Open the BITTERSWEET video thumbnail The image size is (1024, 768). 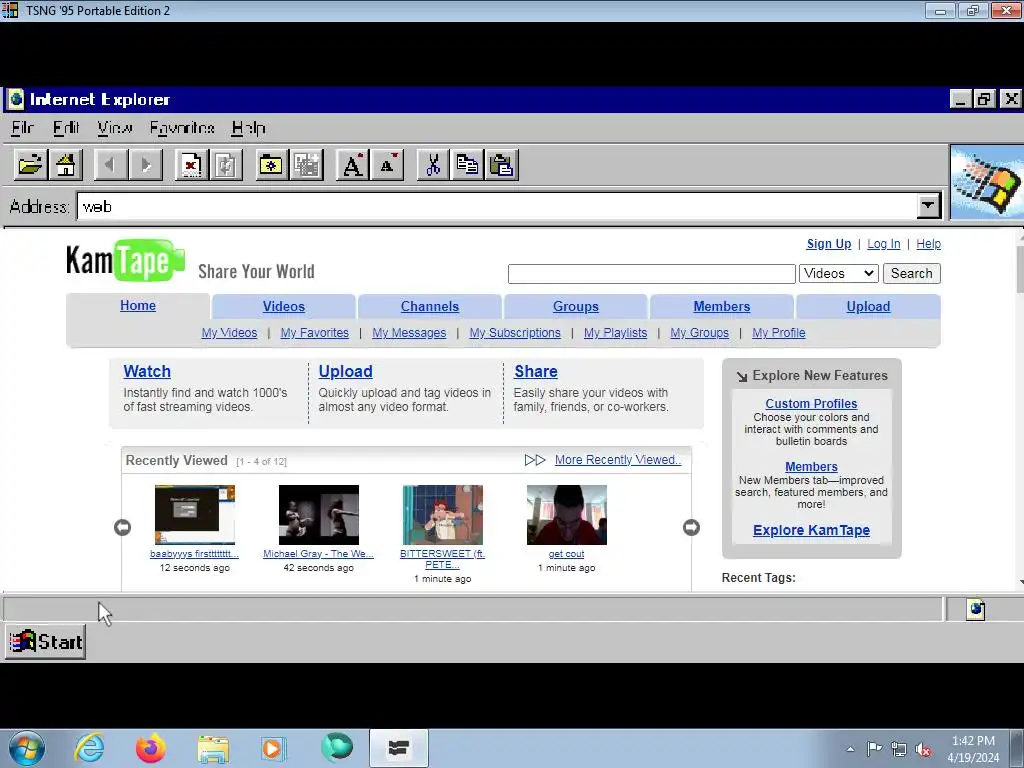point(443,515)
